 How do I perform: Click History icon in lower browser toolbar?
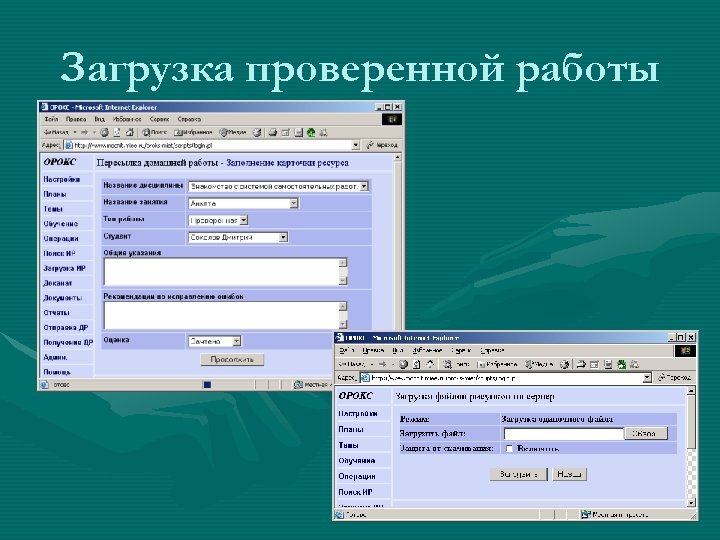[x=564, y=364]
